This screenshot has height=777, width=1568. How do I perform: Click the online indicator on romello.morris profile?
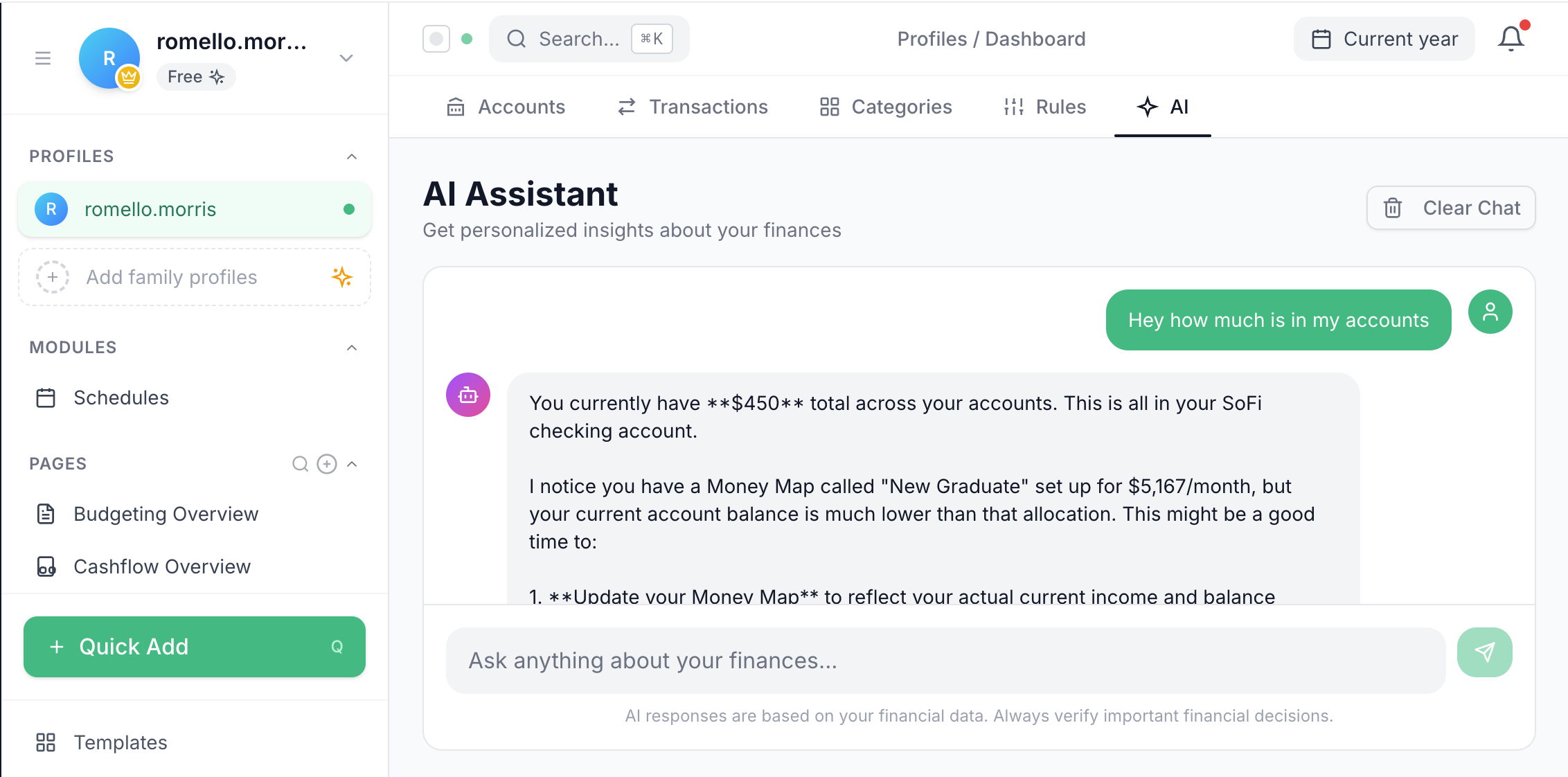tap(350, 208)
